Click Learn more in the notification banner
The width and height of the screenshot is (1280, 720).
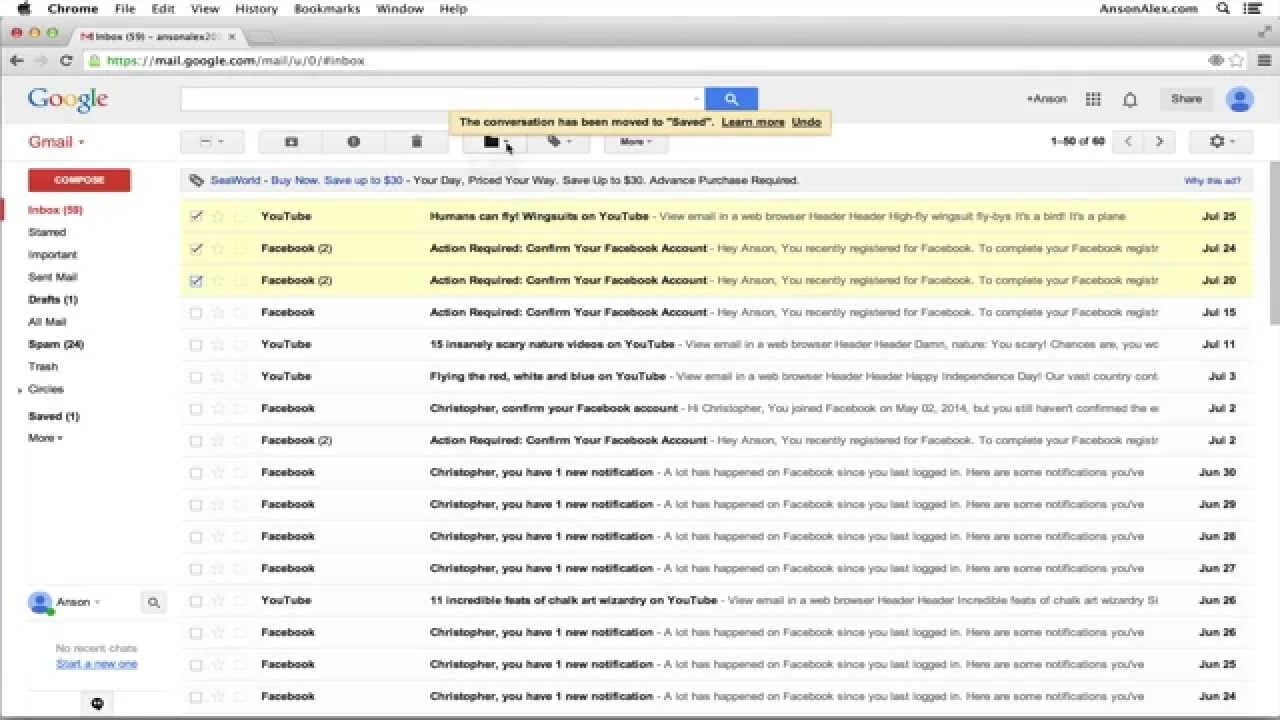[753, 122]
